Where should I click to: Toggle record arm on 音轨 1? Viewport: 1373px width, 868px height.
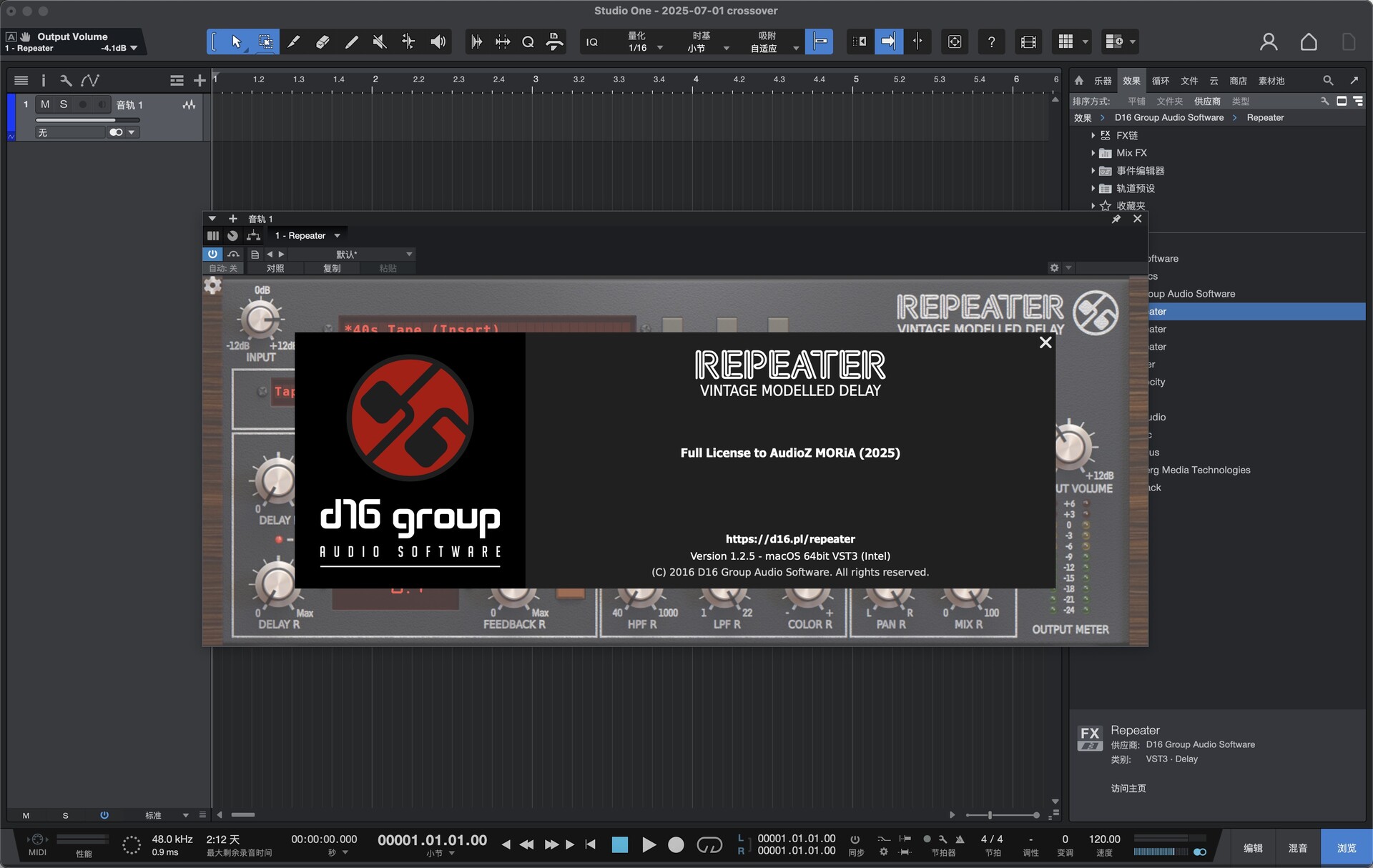click(x=83, y=104)
